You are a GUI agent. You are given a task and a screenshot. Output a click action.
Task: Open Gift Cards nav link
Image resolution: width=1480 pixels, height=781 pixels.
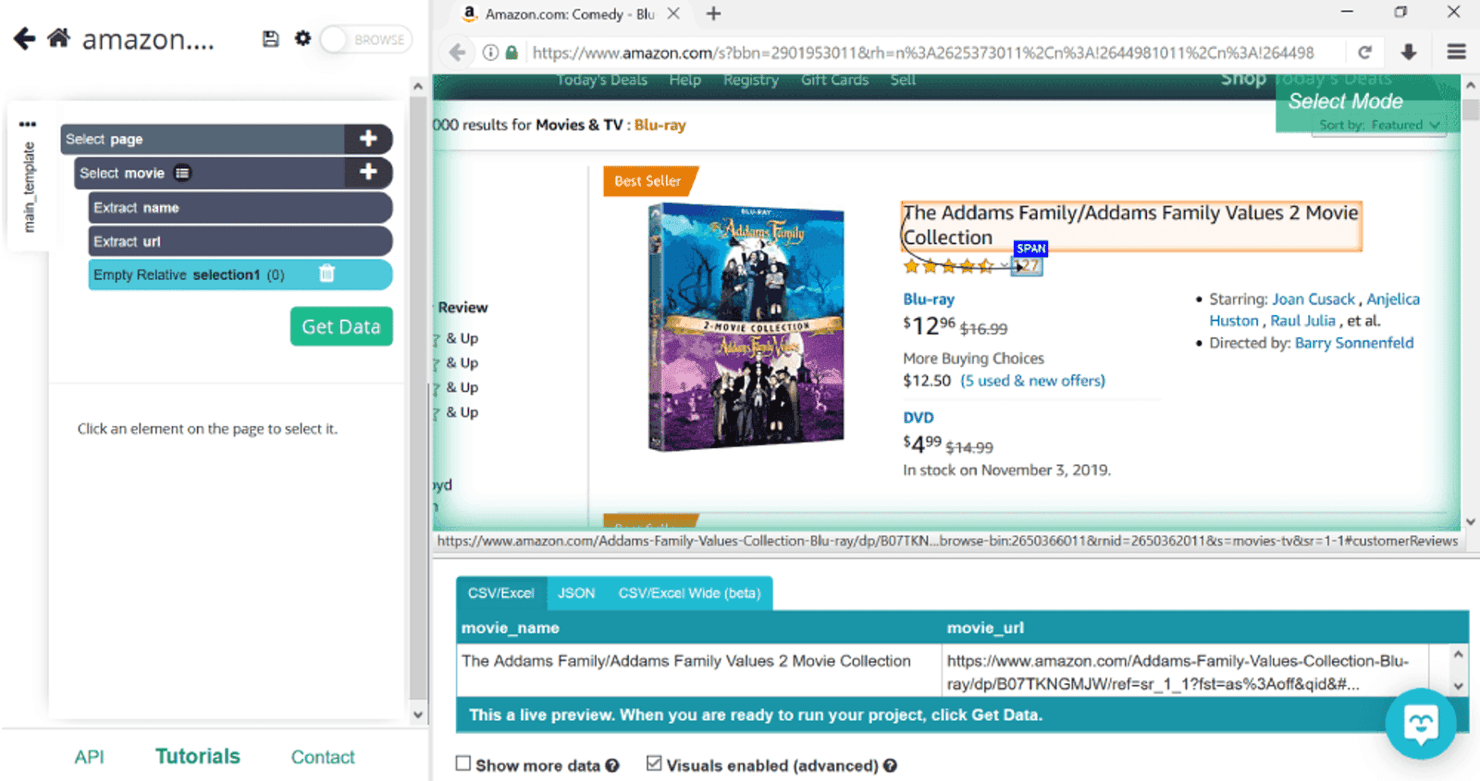click(x=835, y=80)
